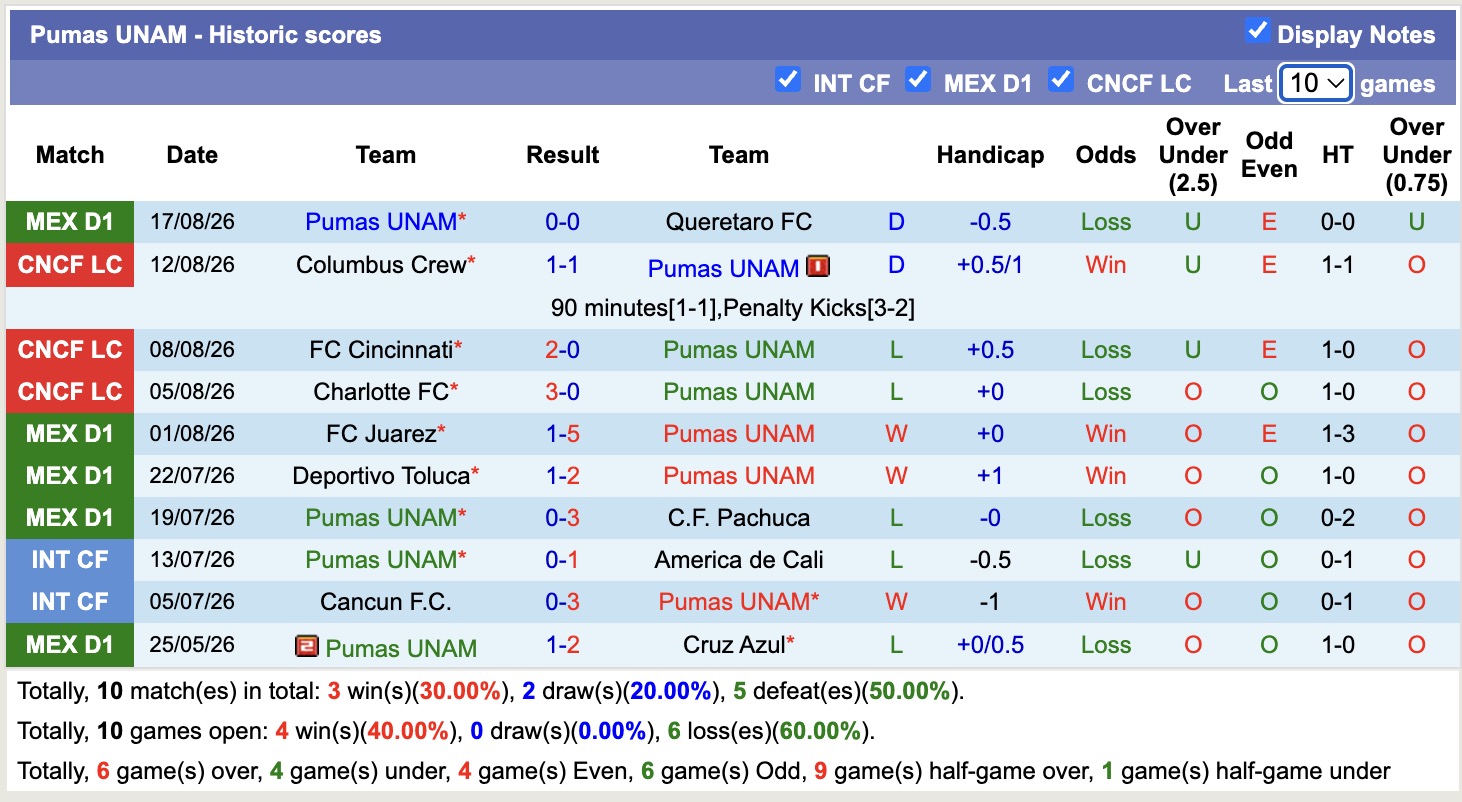Image resolution: width=1462 pixels, height=802 pixels.
Task: Click the +0.5/1 handicap value
Action: click(x=990, y=265)
